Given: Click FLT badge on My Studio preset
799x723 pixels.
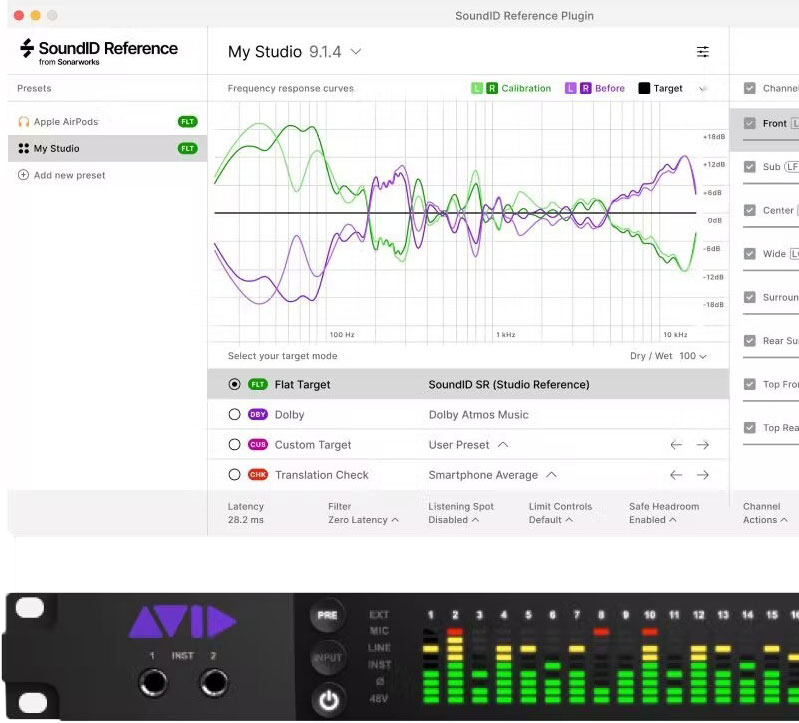Looking at the screenshot, I should click(x=188, y=148).
